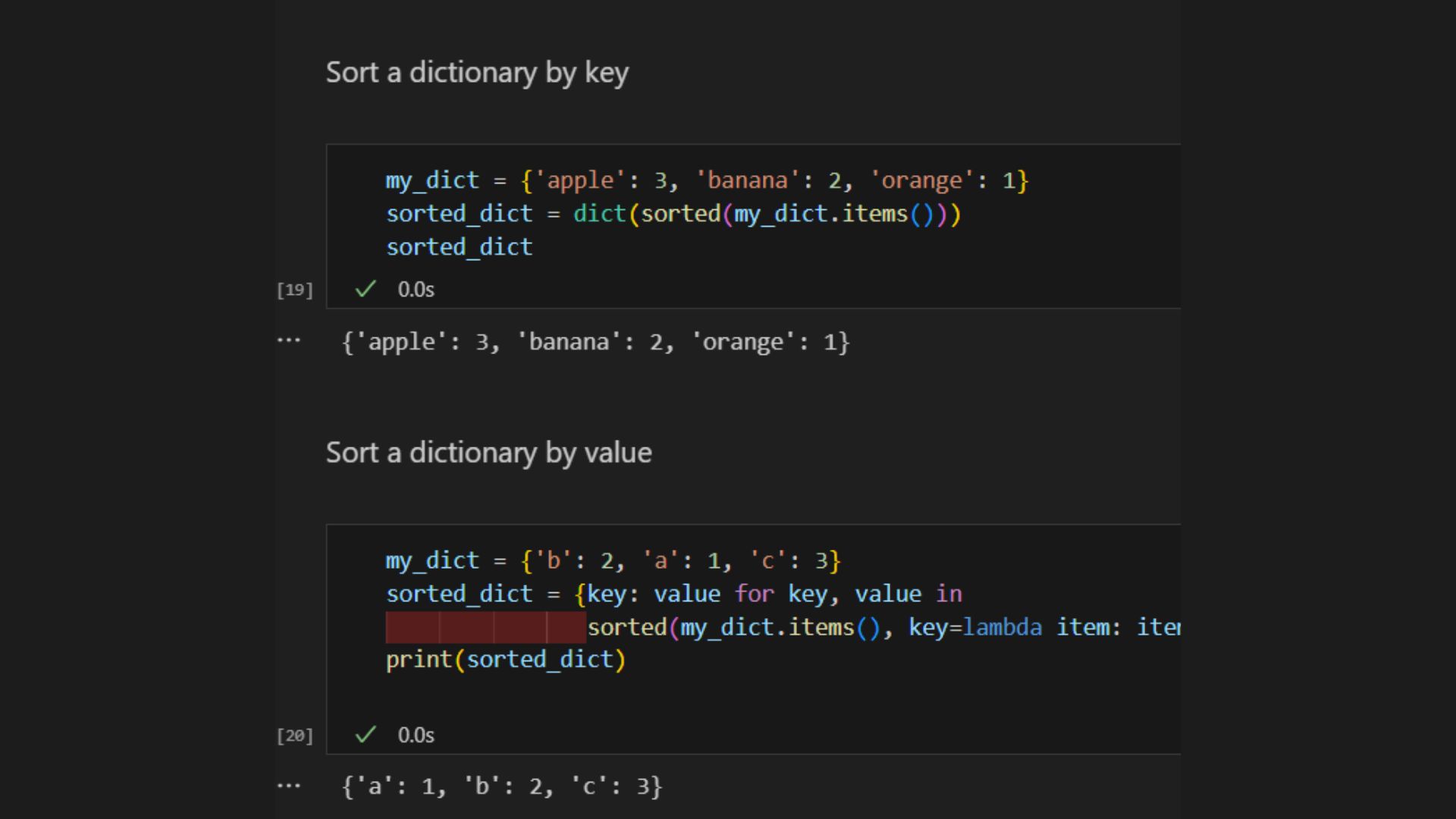Click the '0.0s' execution time for cell [19]
Image resolution: width=1456 pixels, height=819 pixels.
click(x=414, y=289)
